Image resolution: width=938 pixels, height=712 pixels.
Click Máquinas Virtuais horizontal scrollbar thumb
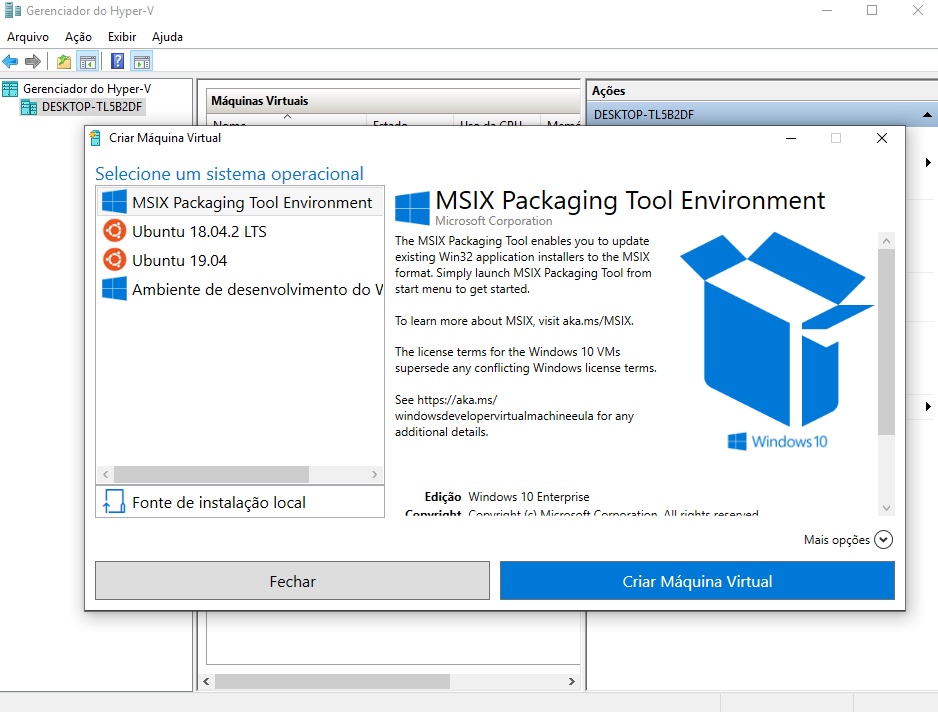[333, 681]
